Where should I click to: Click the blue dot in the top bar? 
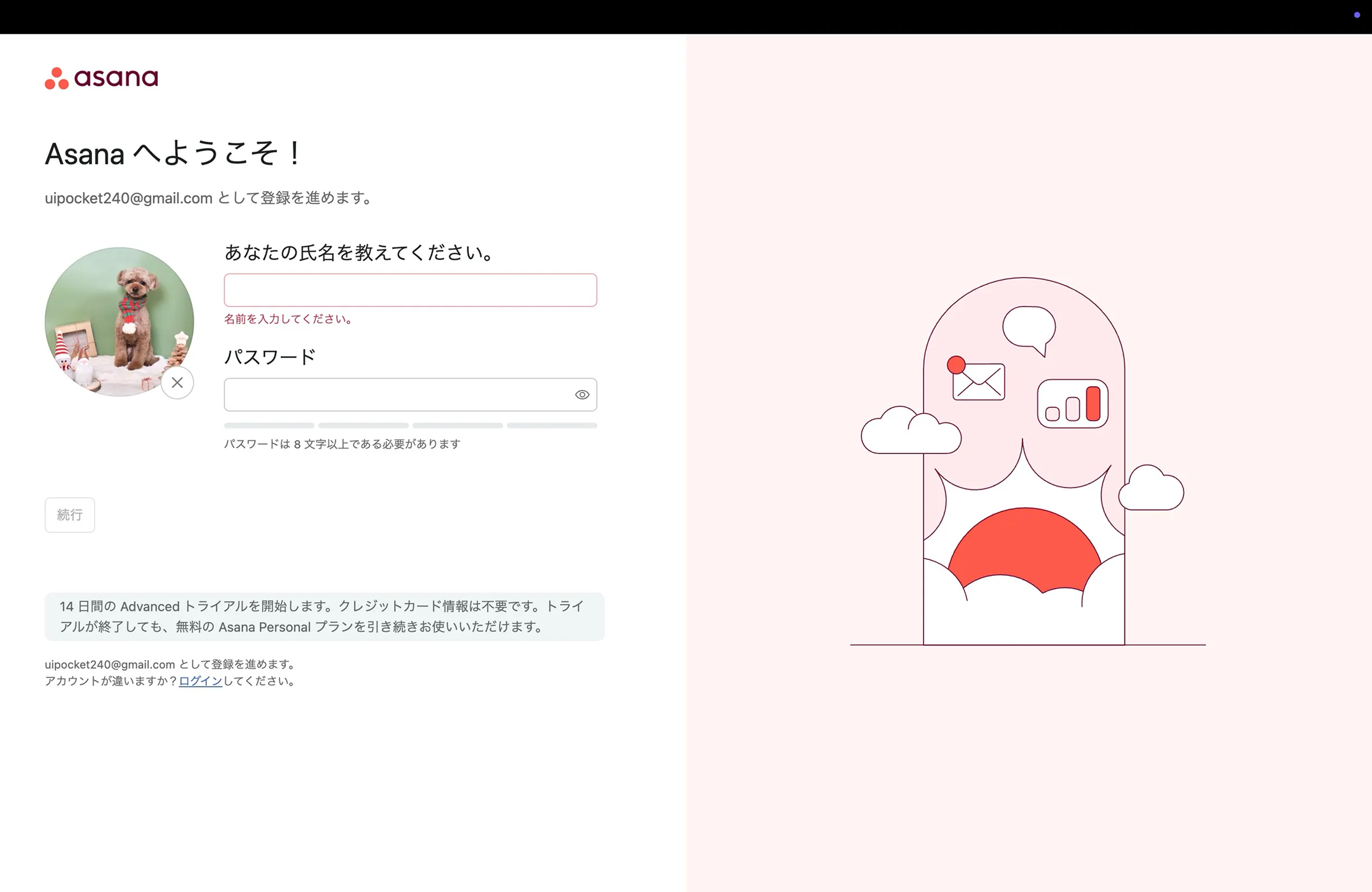tap(1357, 15)
